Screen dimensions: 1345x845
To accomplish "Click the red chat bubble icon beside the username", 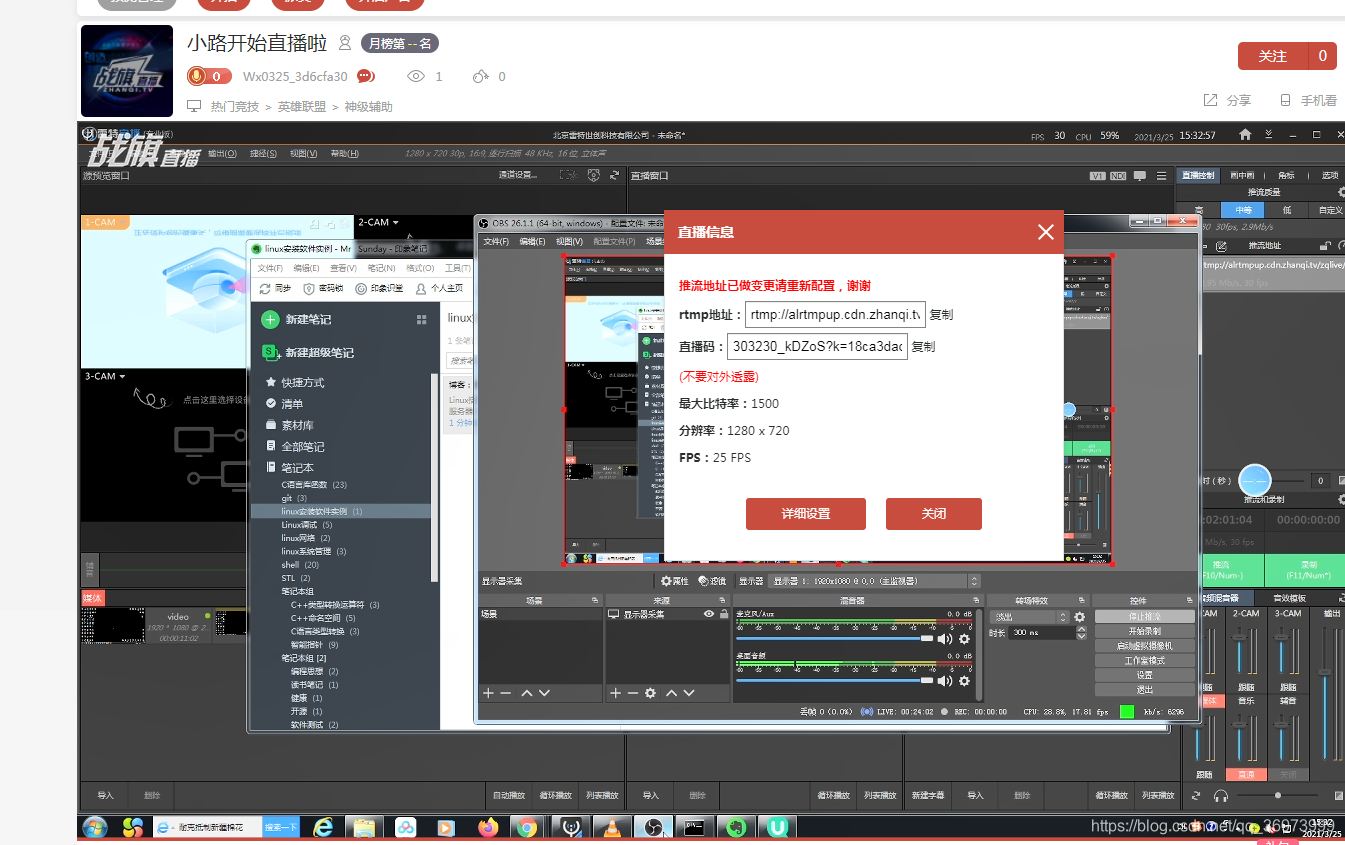I will click(x=366, y=76).
